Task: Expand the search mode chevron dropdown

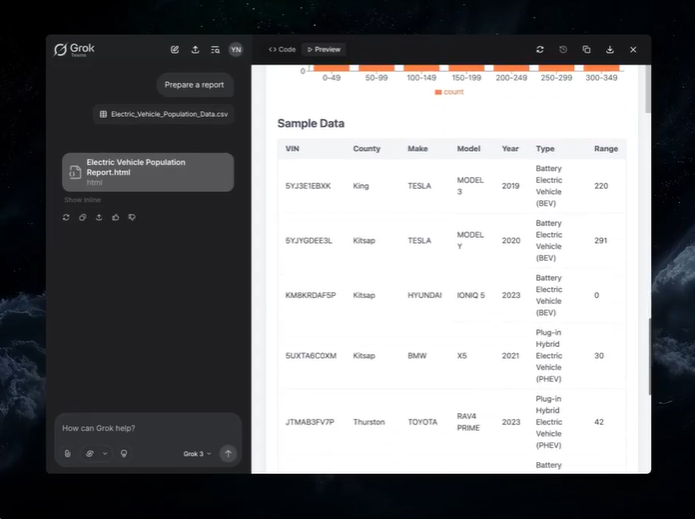Action: coord(105,453)
